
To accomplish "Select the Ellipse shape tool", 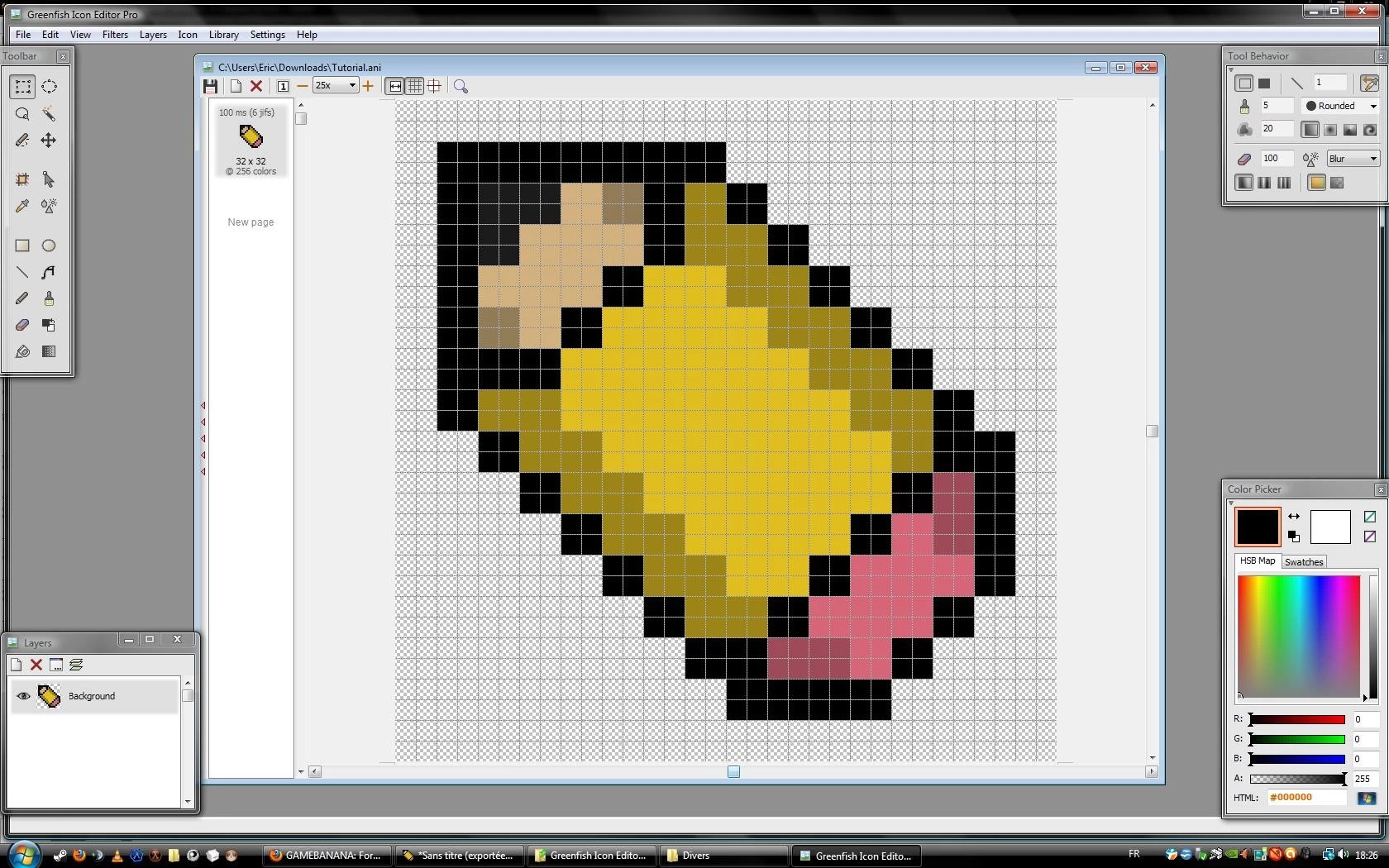I will (x=49, y=246).
